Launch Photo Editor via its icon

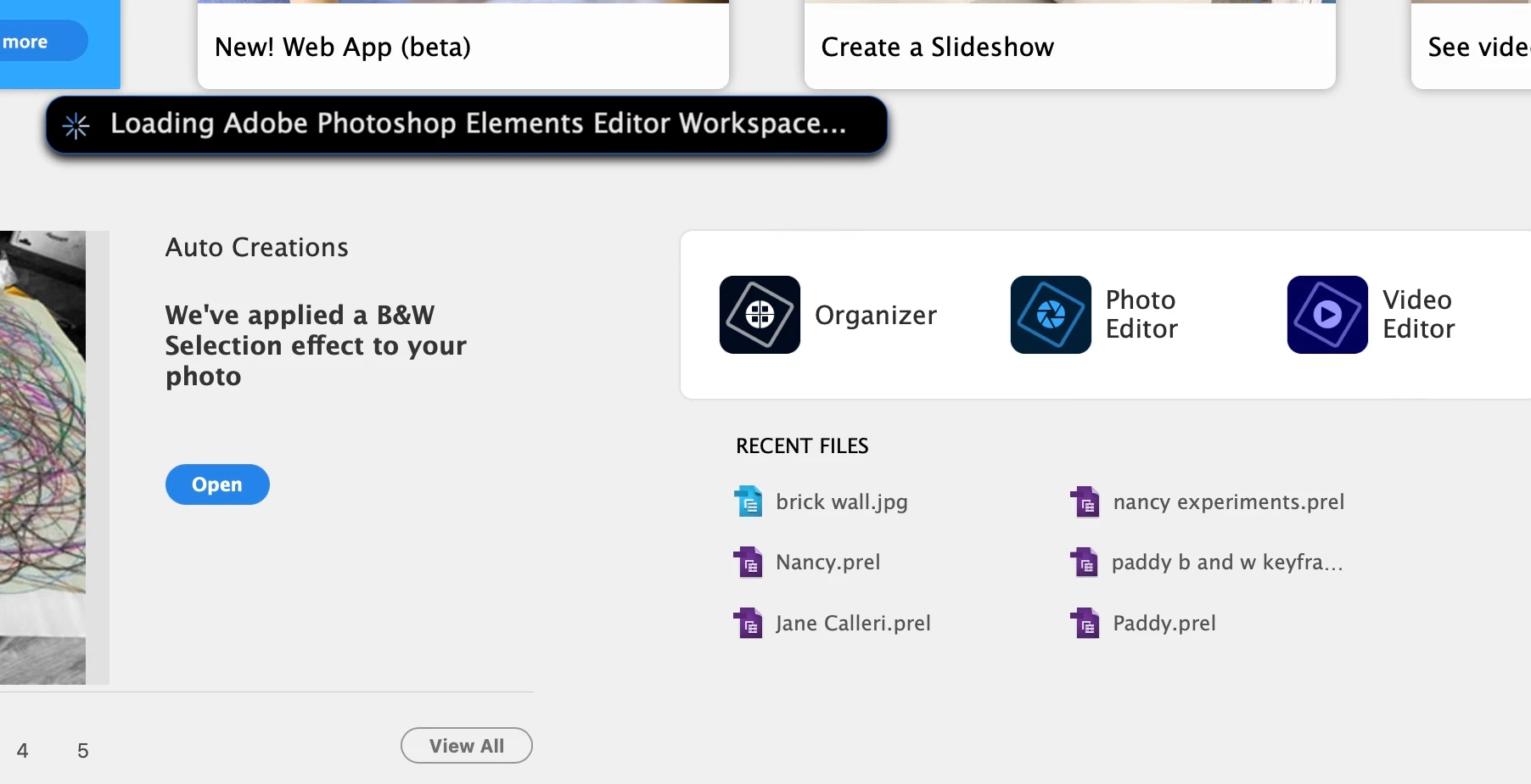[1051, 315]
